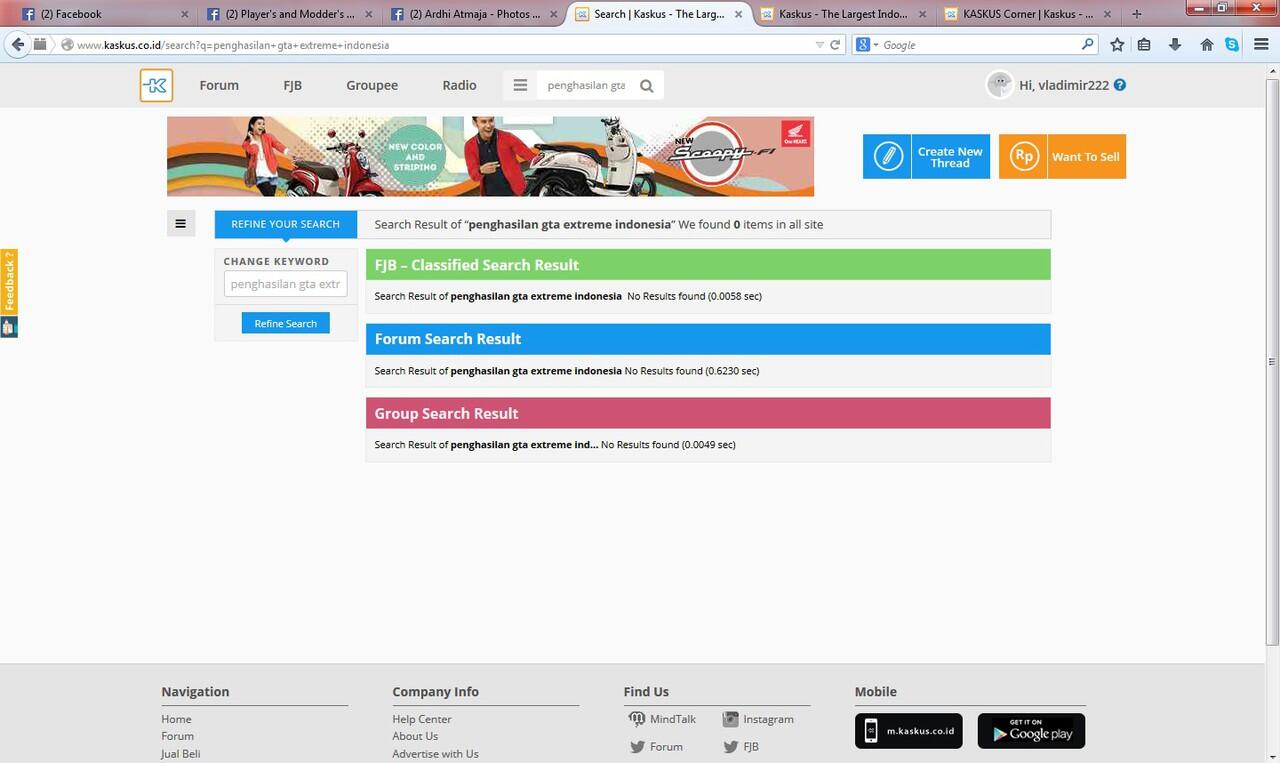Click the Create New Thread pencil icon
The width and height of the screenshot is (1280, 763).
point(887,157)
